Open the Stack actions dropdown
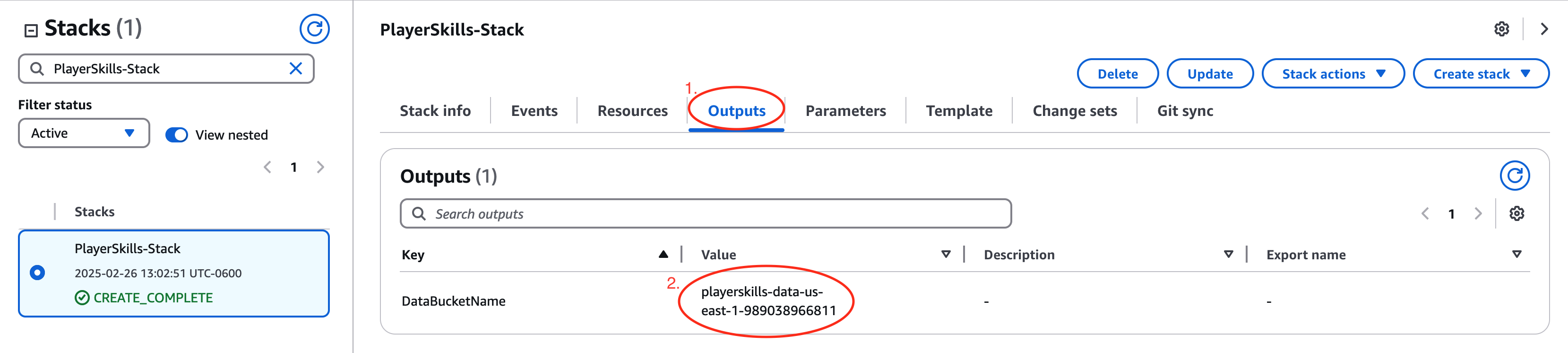Image resolution: width=1568 pixels, height=353 pixels. coord(1333,74)
